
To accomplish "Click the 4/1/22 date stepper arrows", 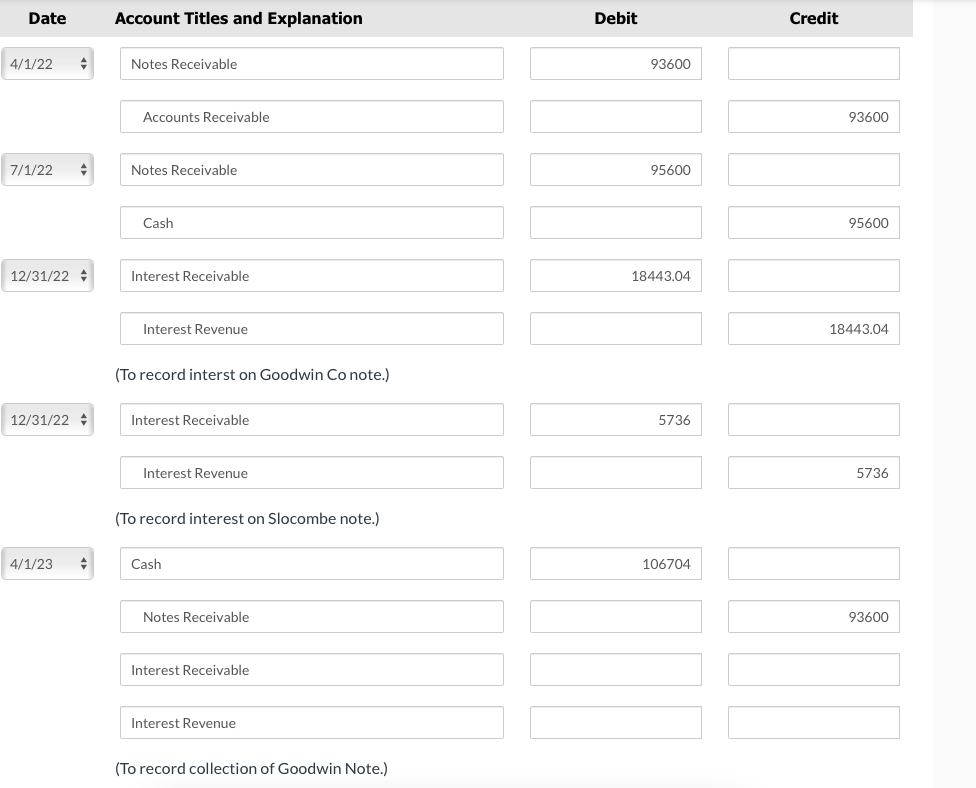I will point(82,63).
